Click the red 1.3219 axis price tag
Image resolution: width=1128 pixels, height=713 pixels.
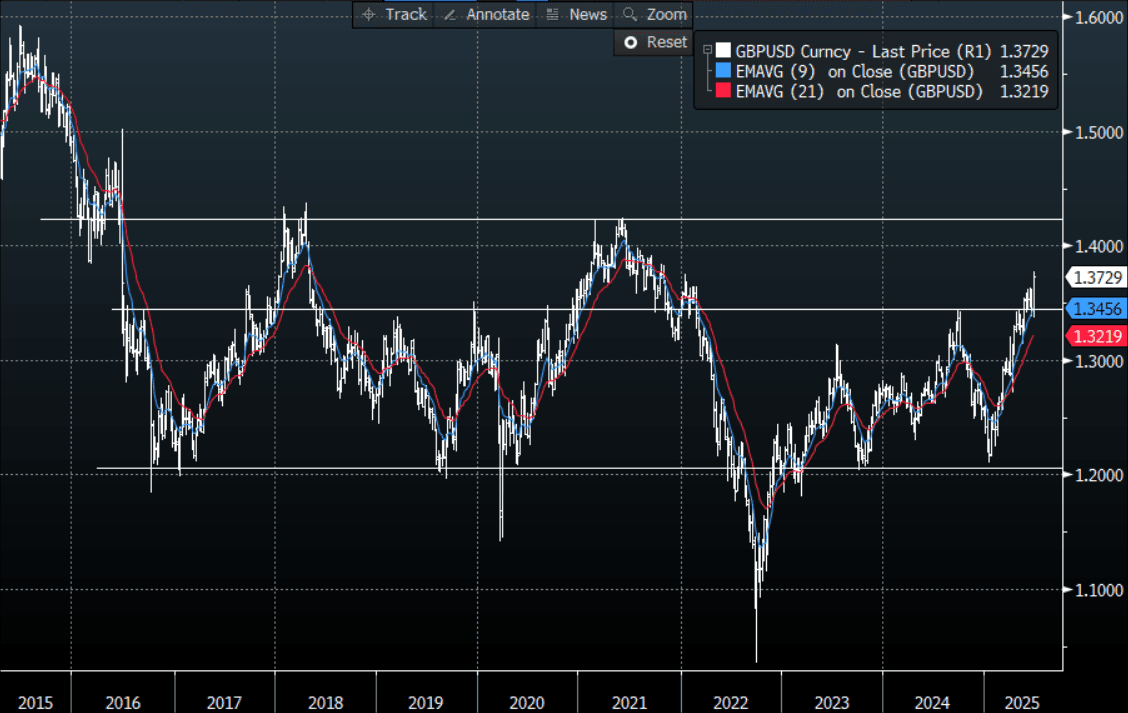(x=1095, y=336)
